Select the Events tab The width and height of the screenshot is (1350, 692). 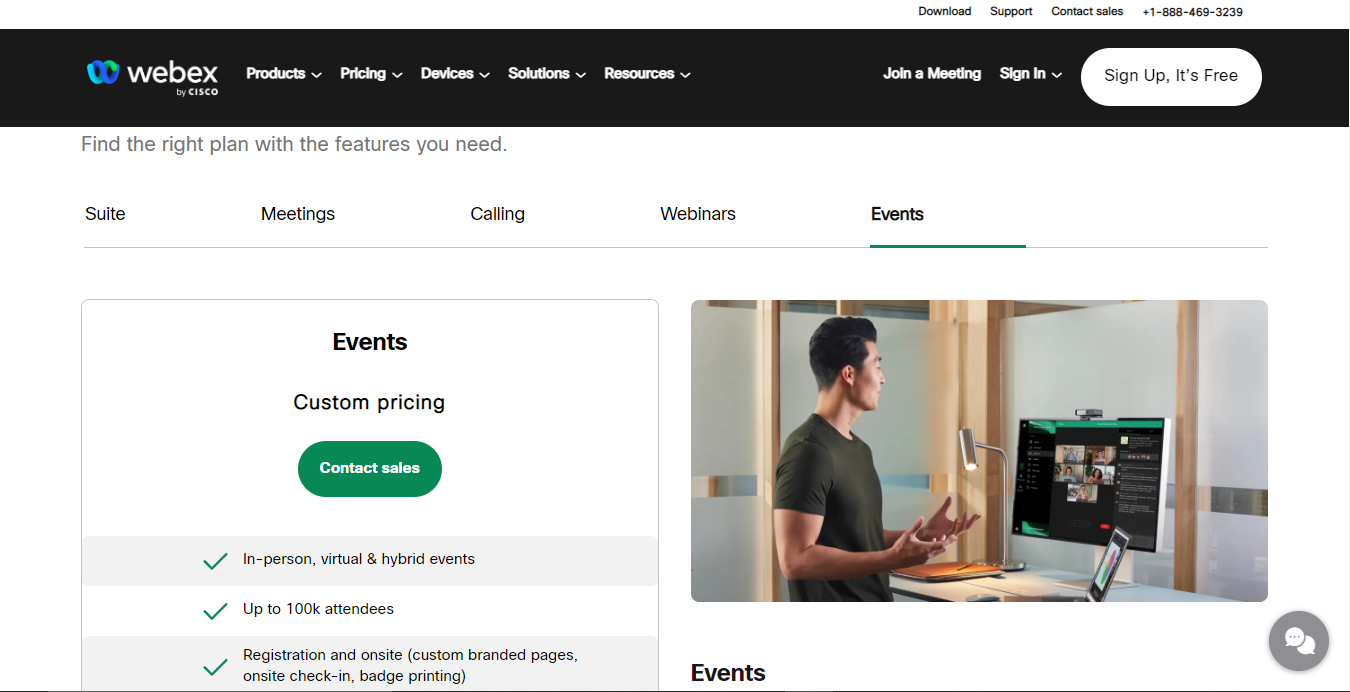pyautogui.click(x=897, y=214)
